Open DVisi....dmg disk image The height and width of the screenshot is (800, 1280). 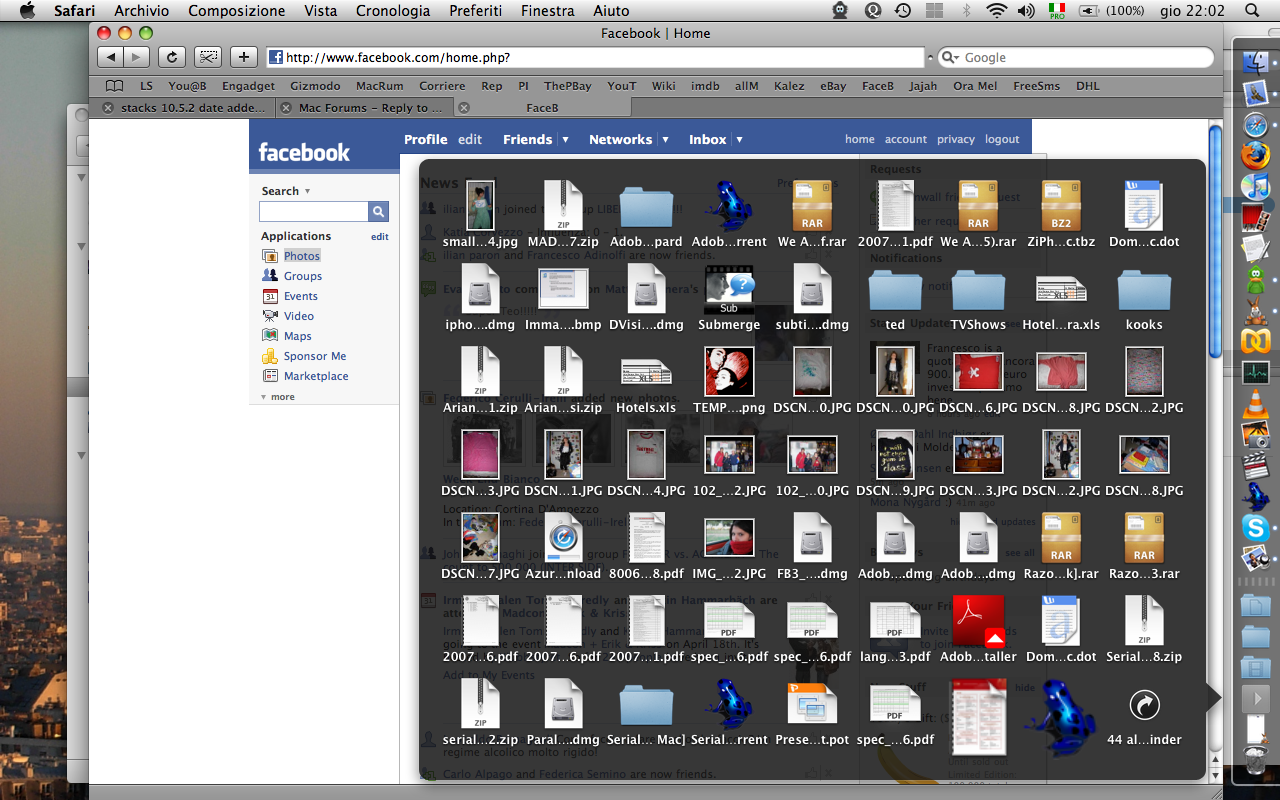(x=646, y=291)
